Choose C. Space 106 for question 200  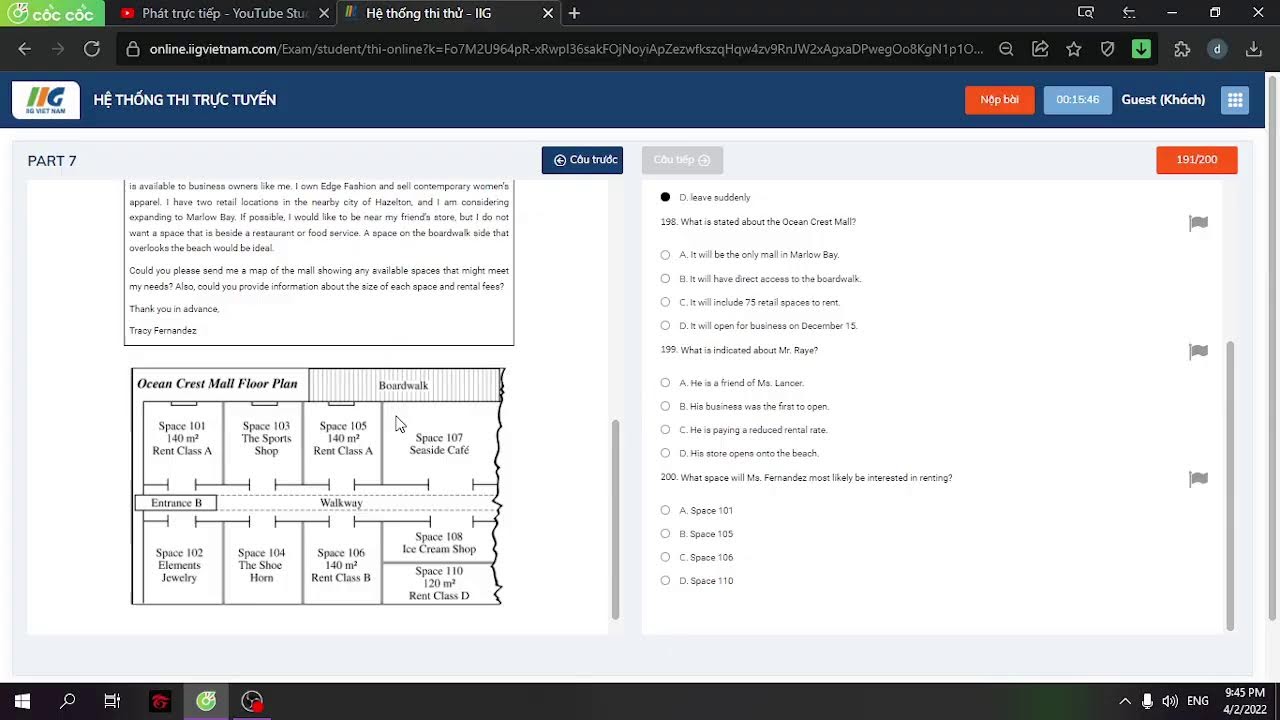tap(665, 558)
